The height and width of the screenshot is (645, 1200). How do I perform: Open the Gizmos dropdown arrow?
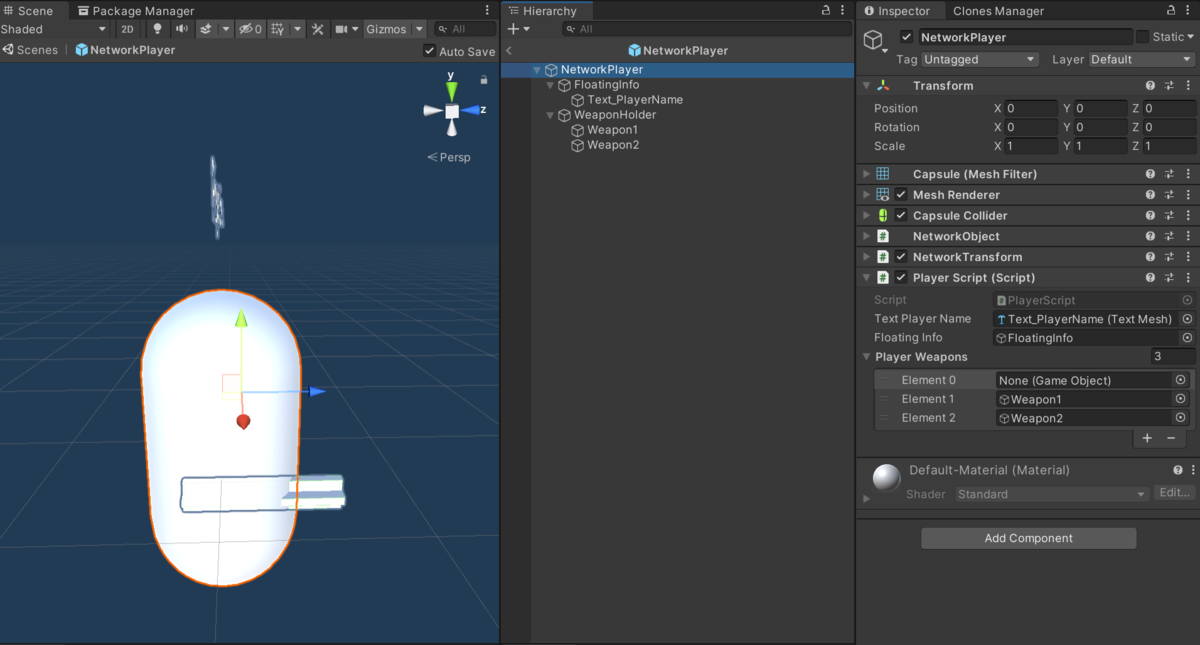pos(419,29)
